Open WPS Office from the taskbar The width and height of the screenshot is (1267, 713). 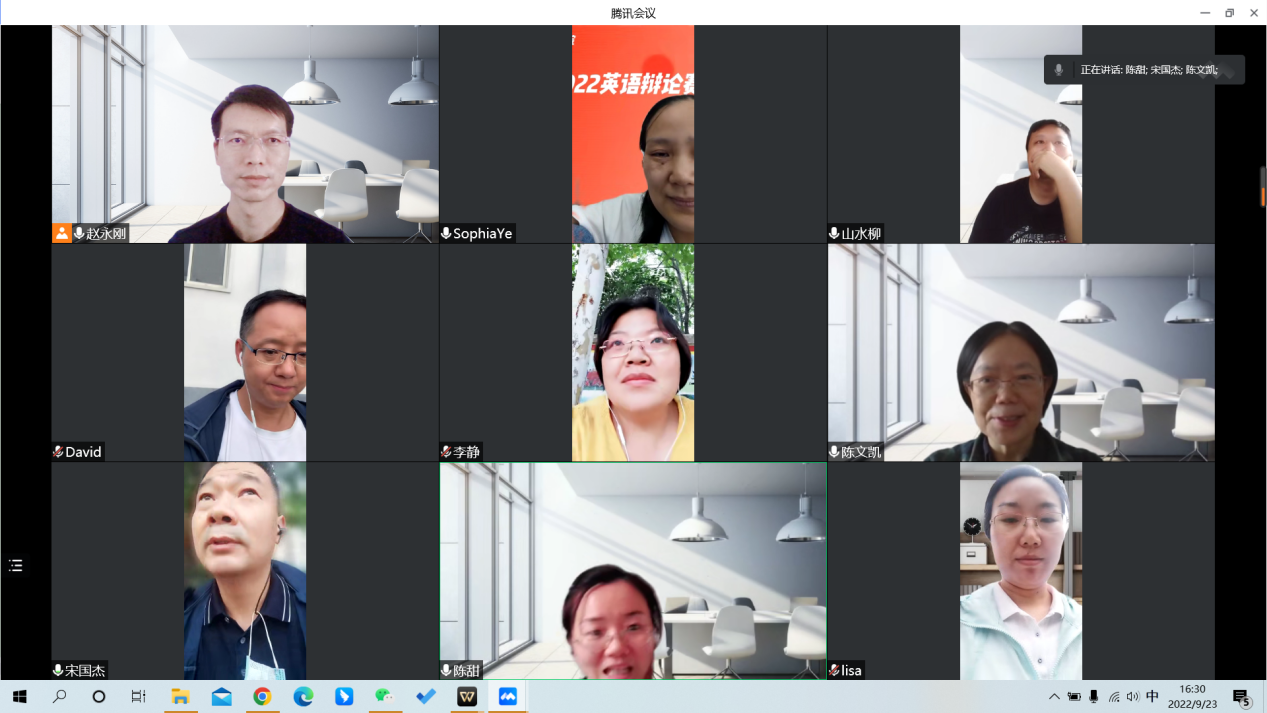point(467,697)
